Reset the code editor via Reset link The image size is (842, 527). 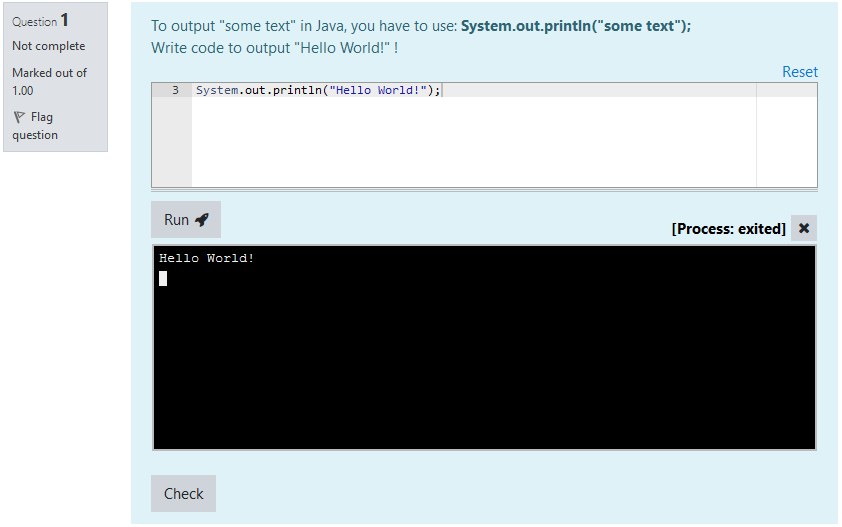coord(800,71)
